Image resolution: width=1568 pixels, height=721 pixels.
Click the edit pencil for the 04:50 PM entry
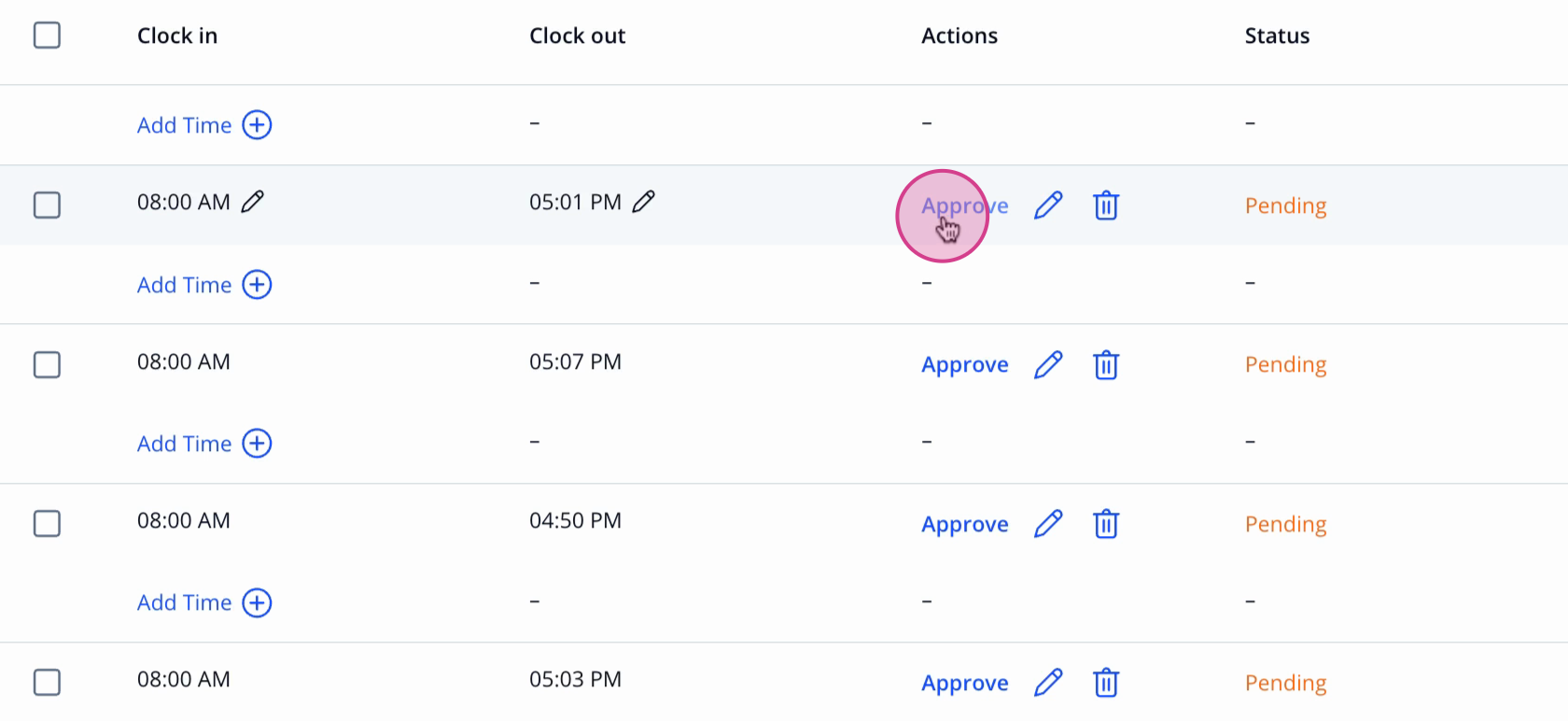(x=1049, y=524)
